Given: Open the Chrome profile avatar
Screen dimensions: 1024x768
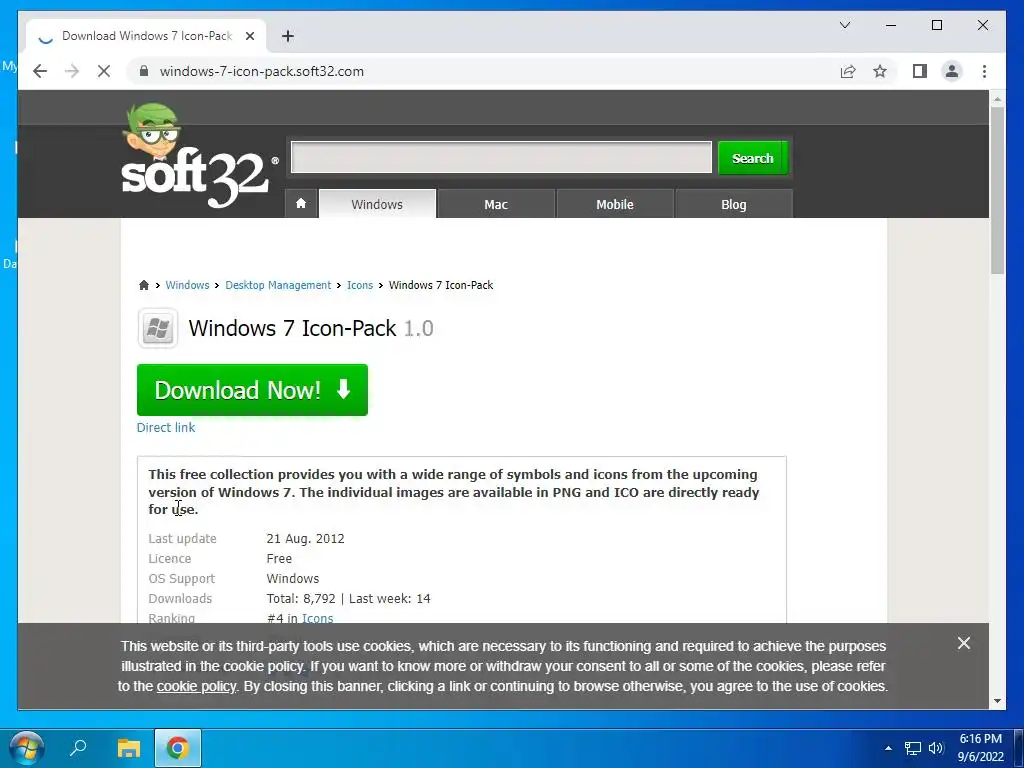Looking at the screenshot, I should tap(952, 71).
